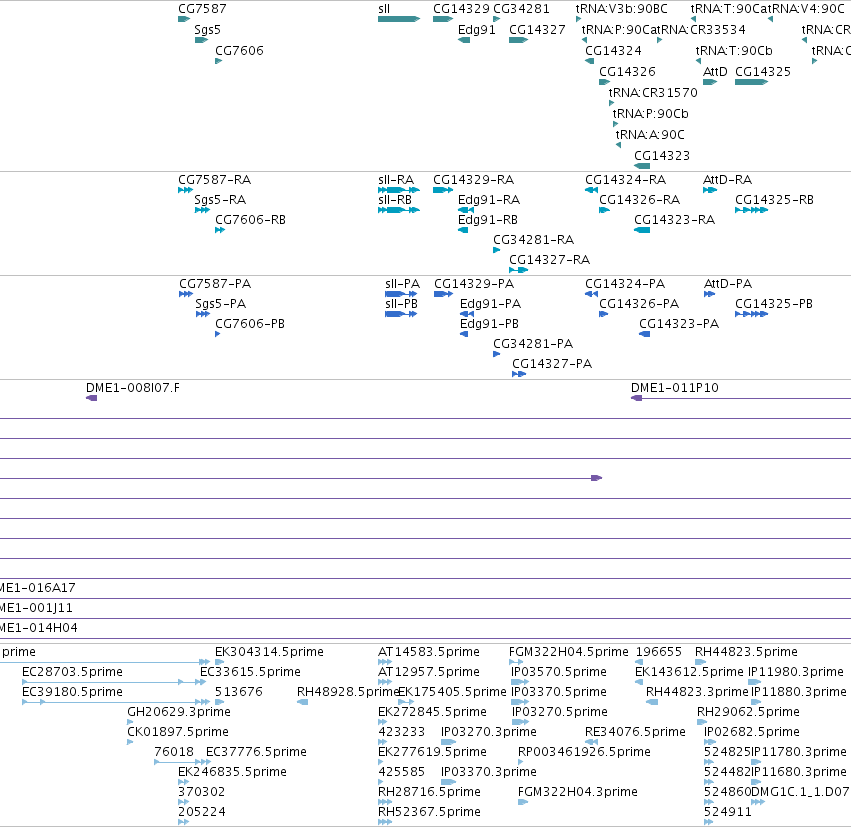Open the Edg91-PB protein label
Image resolution: width=851 pixels, height=827 pixels.
[490, 324]
